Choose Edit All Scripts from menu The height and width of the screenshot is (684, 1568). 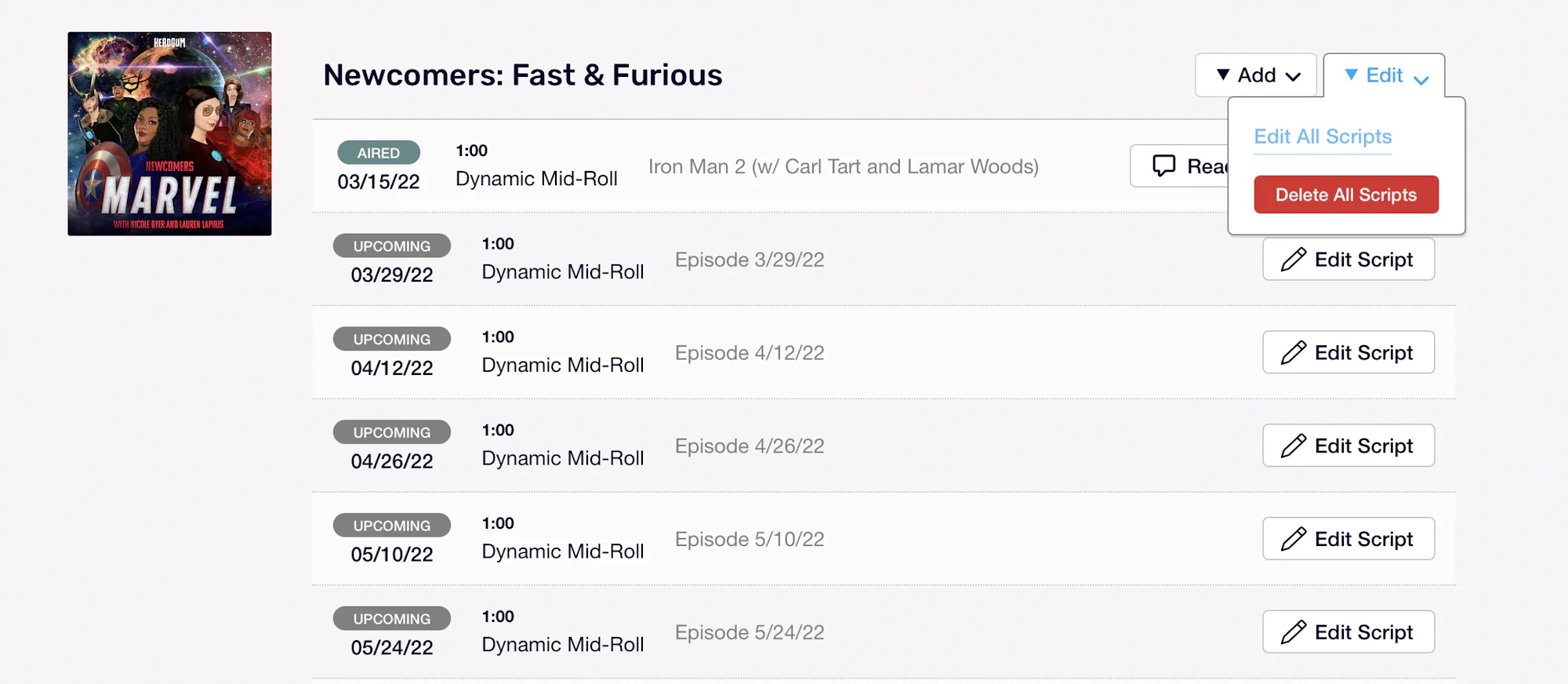point(1323,136)
